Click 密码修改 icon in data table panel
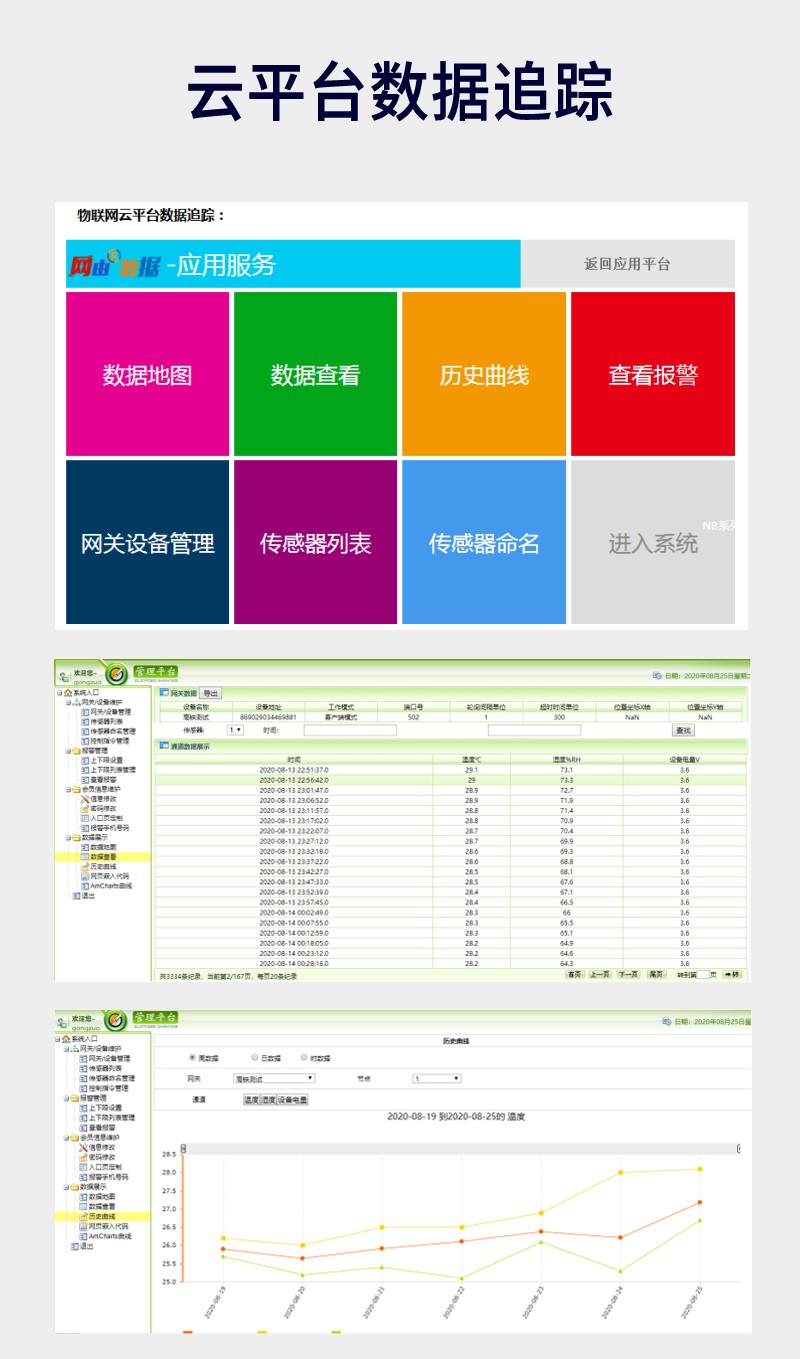The height and width of the screenshot is (1359, 800). click(84, 808)
